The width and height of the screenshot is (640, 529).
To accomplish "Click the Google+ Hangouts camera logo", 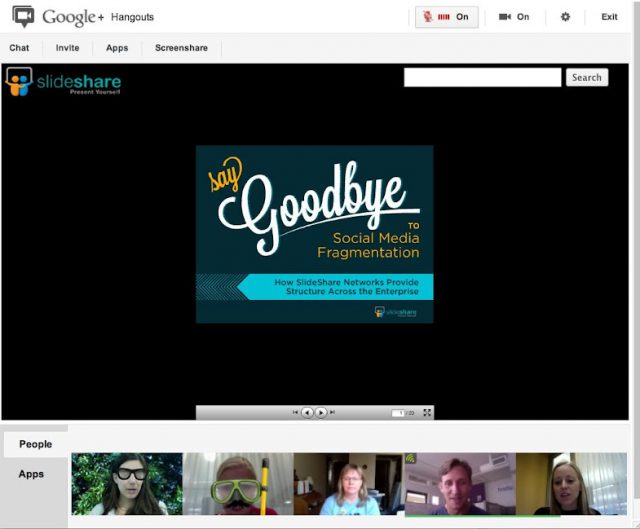I will tap(23, 16).
